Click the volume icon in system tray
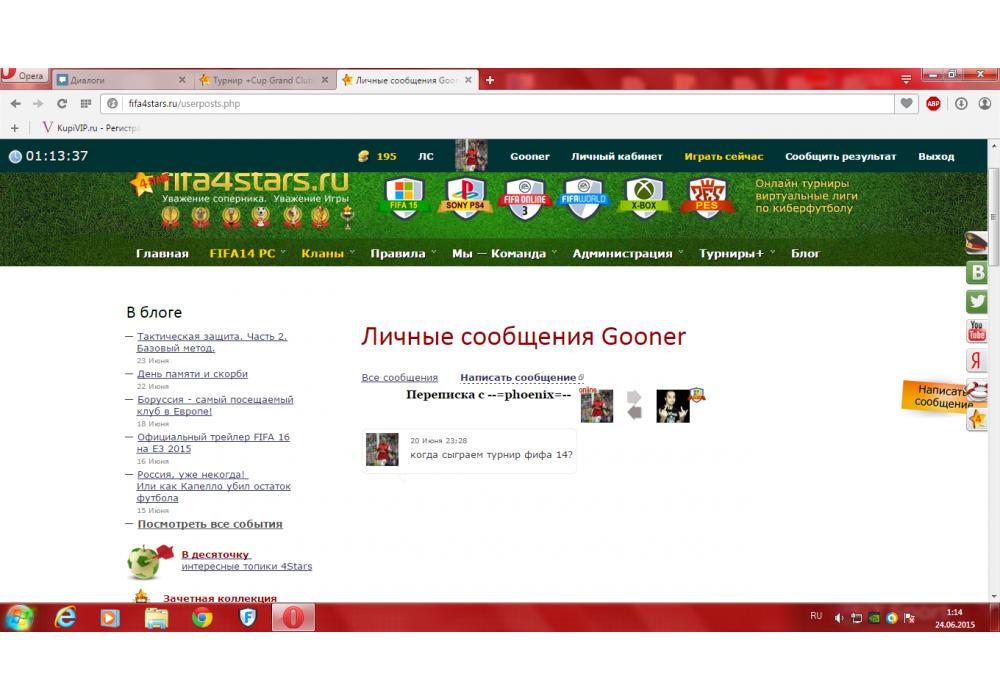 pos(839,618)
